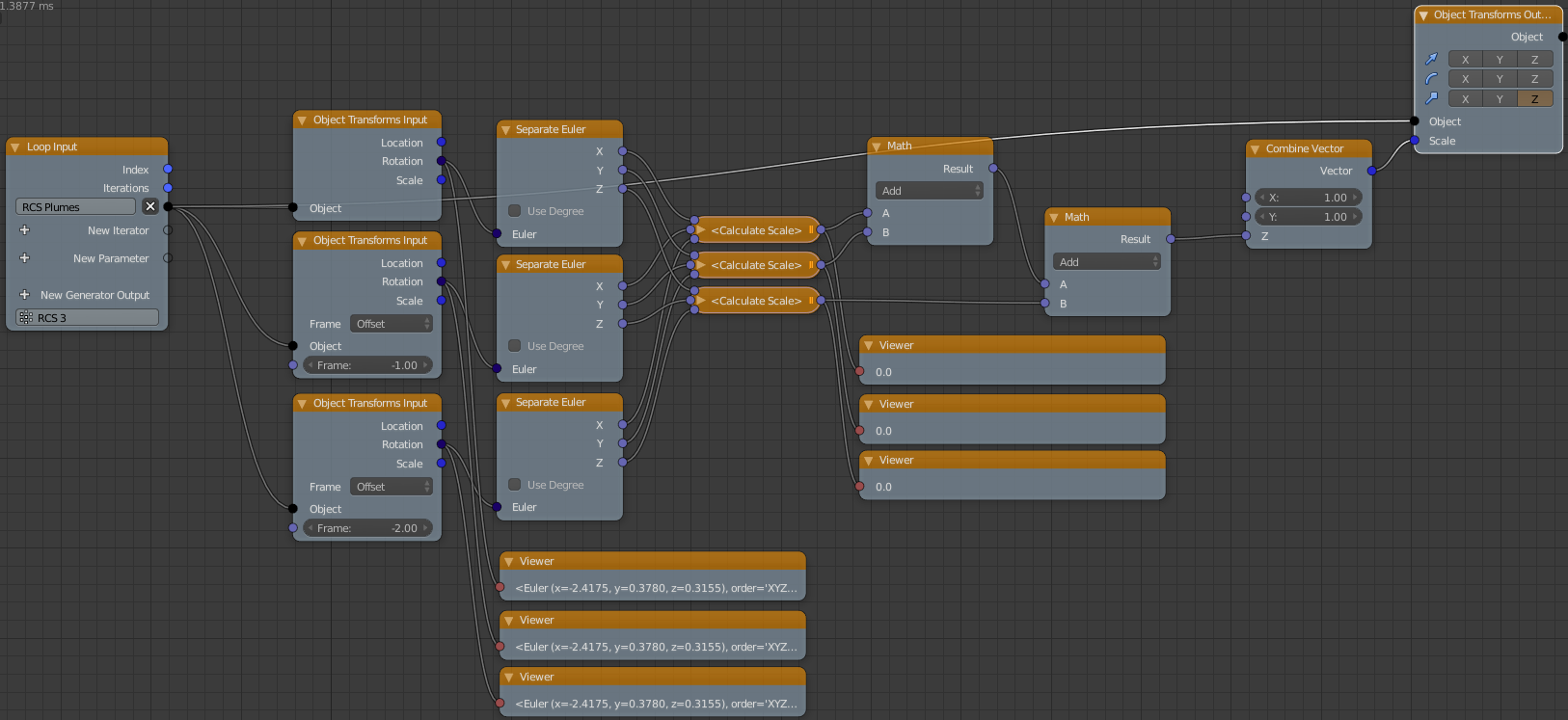Select the Loop Input node header
1568x720 pixels.
tap(87, 147)
